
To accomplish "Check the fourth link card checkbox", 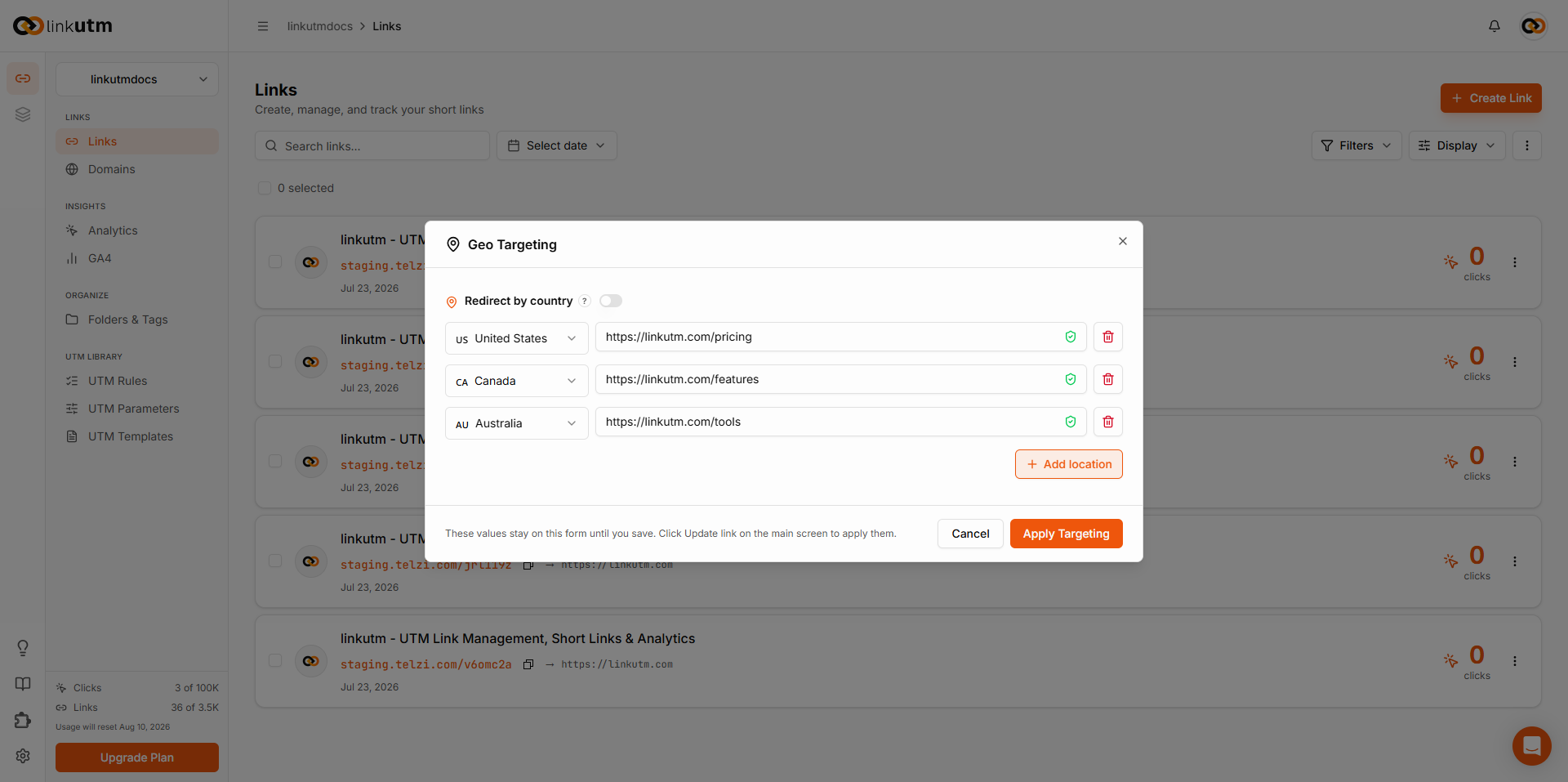I will [275, 561].
